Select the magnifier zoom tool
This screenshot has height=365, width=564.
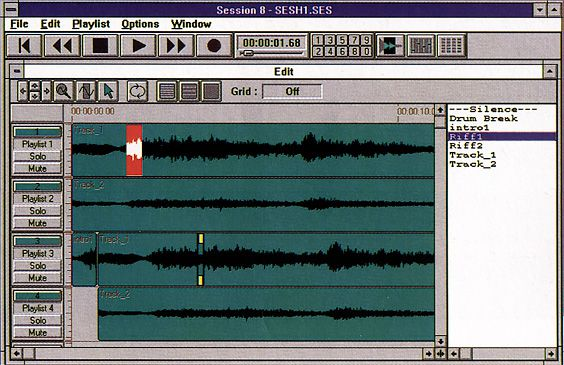pos(63,91)
